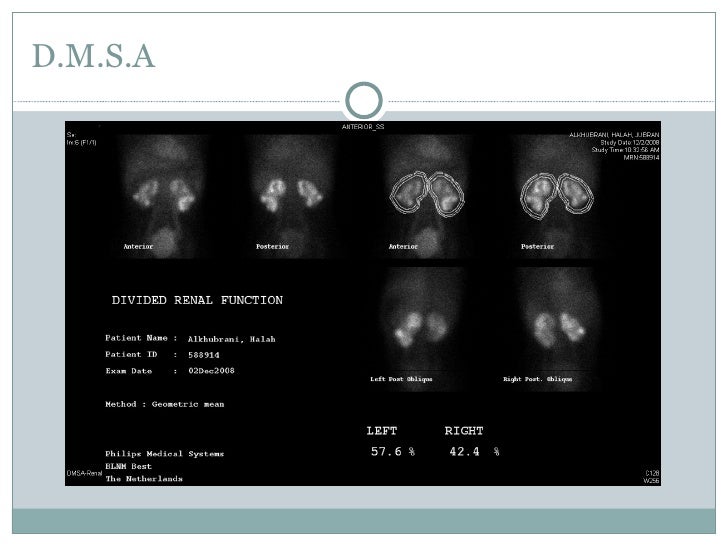728x546 pixels.
Task: Click the "Anterior" caption under the outlined scan
Action: (x=403, y=247)
